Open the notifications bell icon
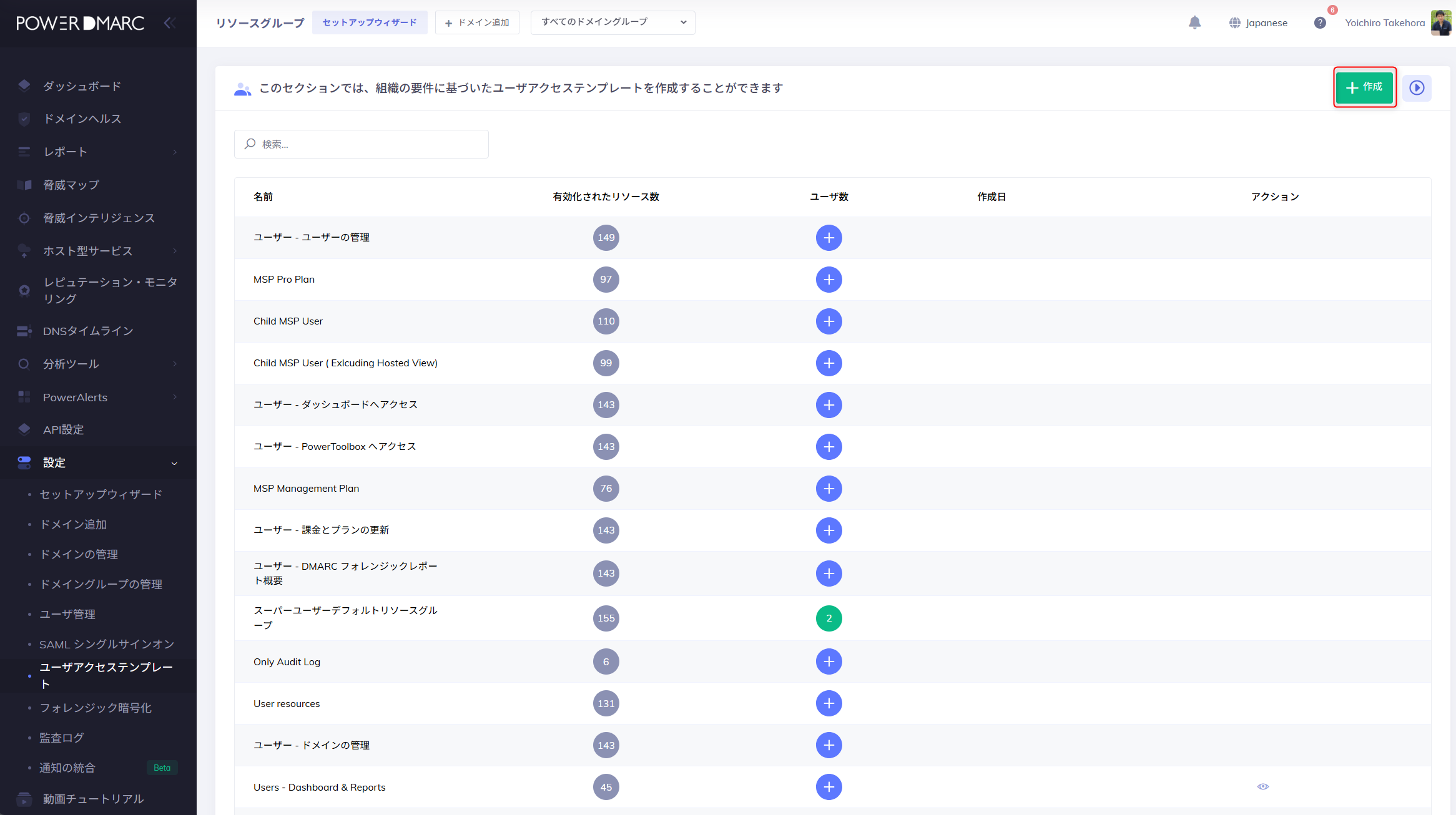 1196,22
